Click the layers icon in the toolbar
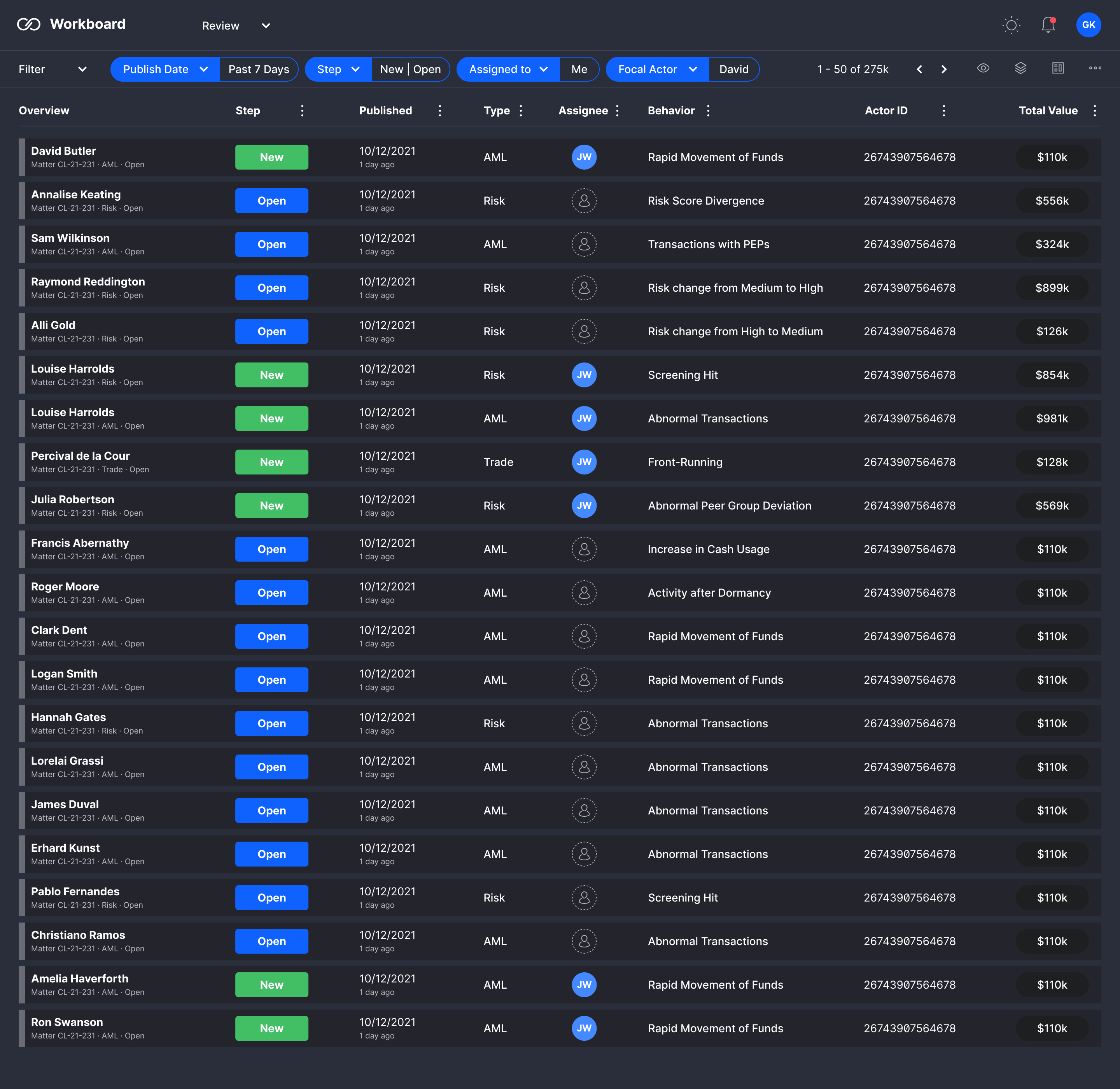1120x1089 pixels. pos(1021,68)
